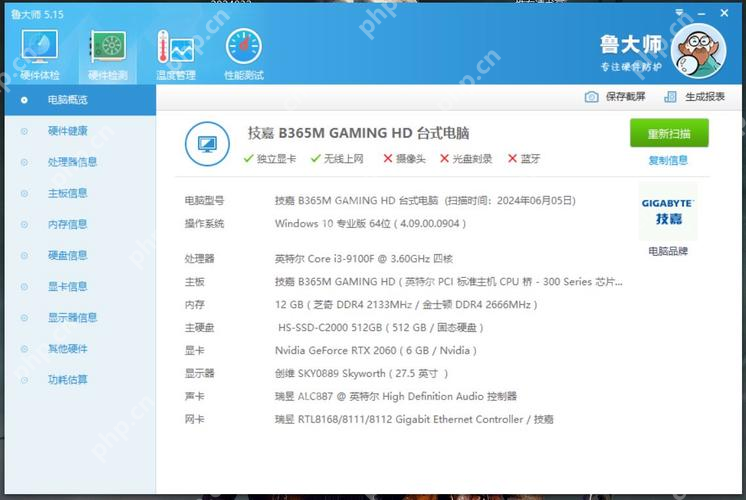746x500 pixels.
Task: Click the 摄像头 cross indicator
Action: pos(404,159)
